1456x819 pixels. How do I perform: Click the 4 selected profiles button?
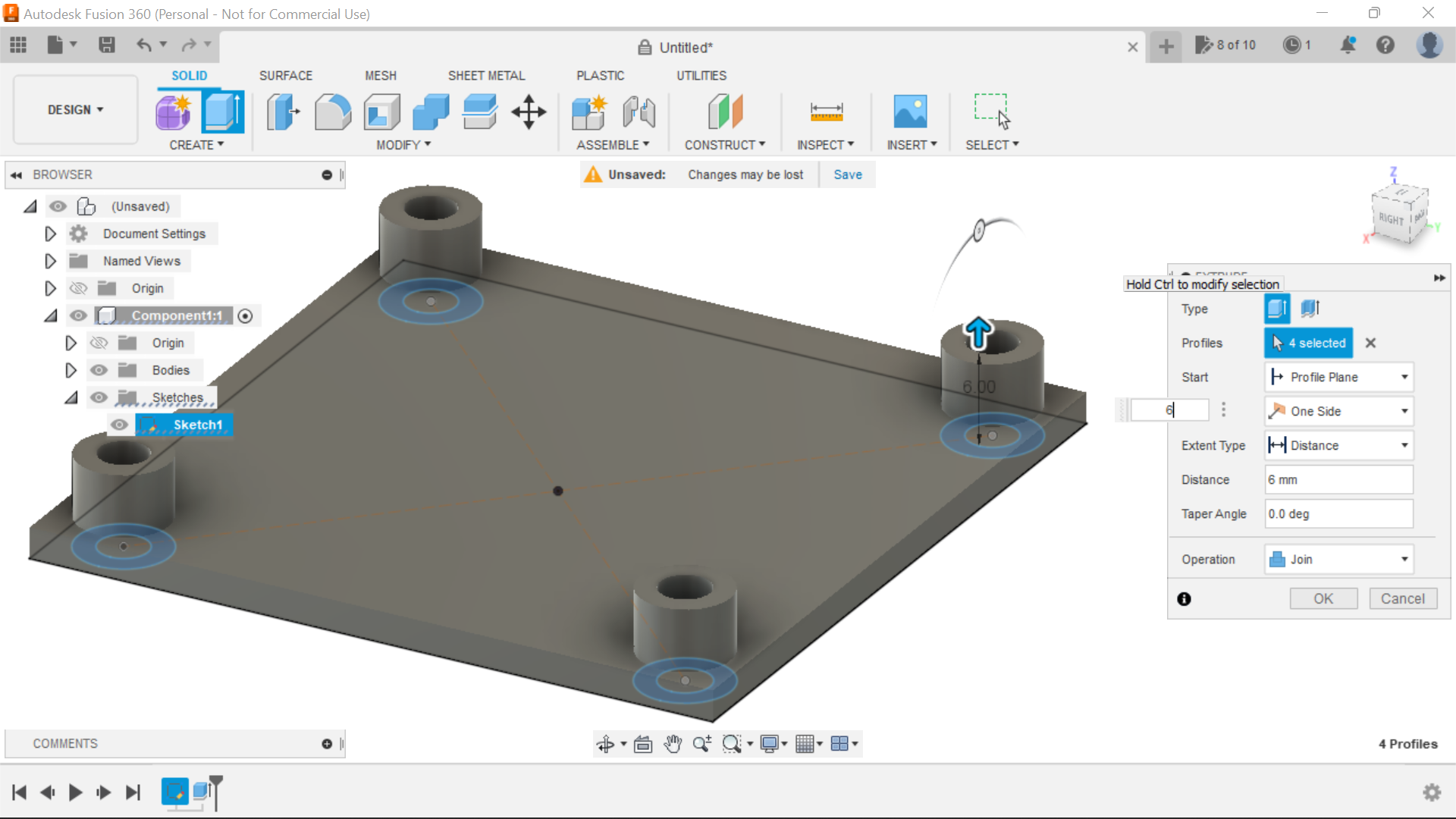[1308, 343]
